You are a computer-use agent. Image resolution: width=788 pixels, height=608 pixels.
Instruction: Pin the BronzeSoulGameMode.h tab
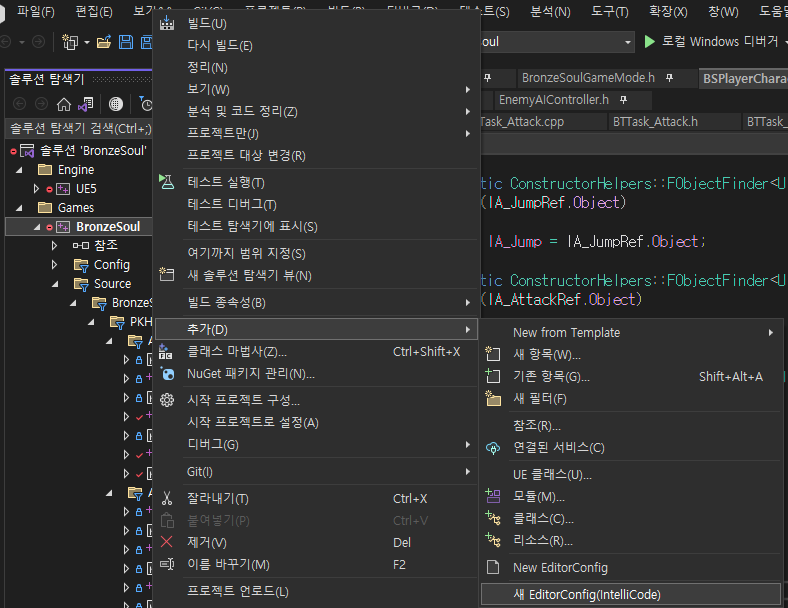[x=669, y=78]
